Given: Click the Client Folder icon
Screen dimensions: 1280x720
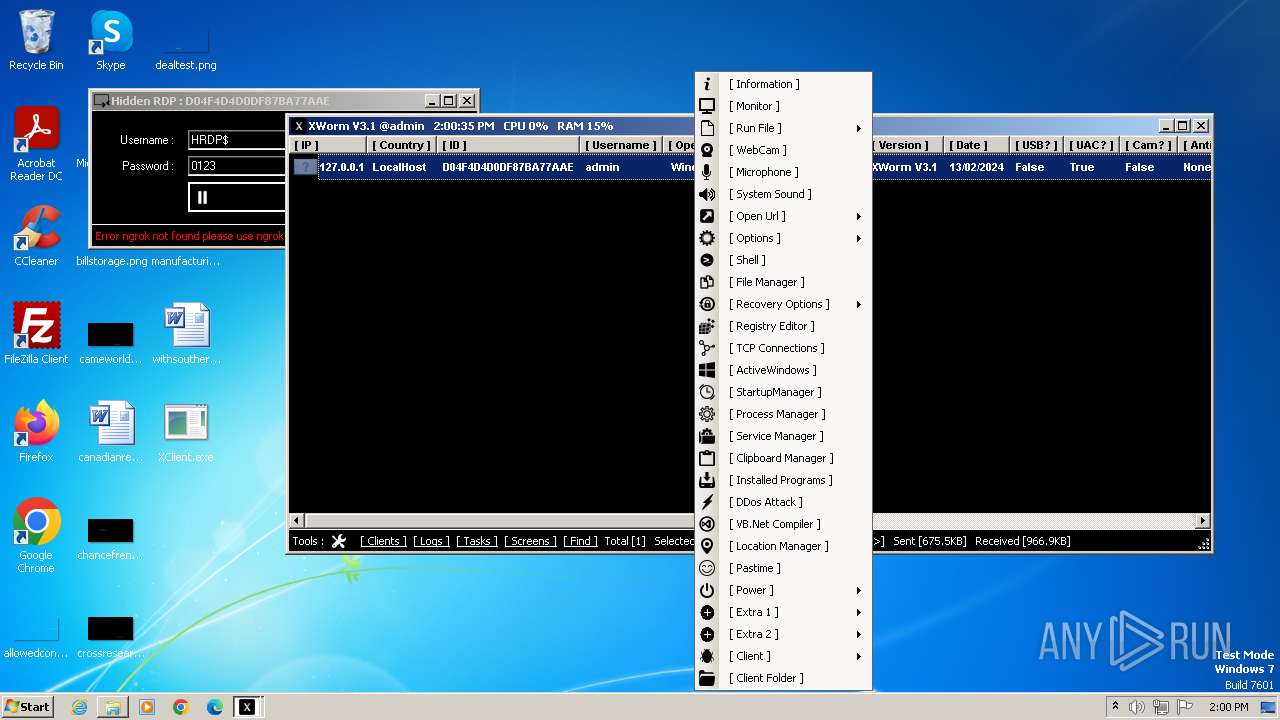Looking at the screenshot, I should [707, 678].
